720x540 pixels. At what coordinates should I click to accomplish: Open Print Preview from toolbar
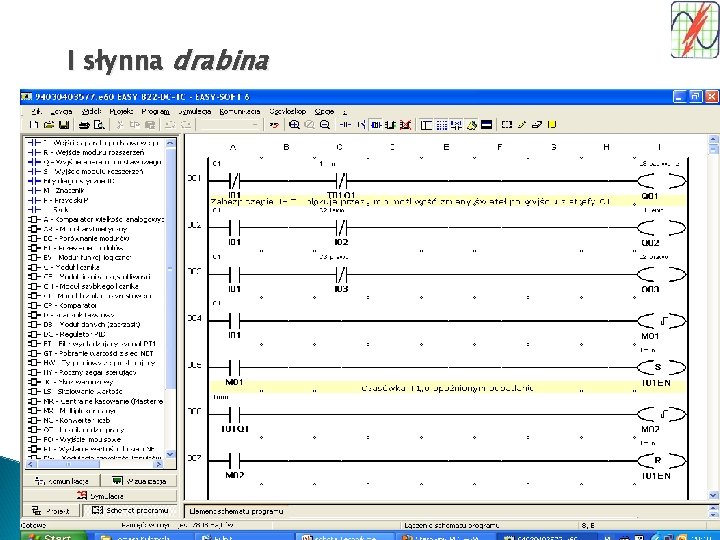click(x=99, y=124)
